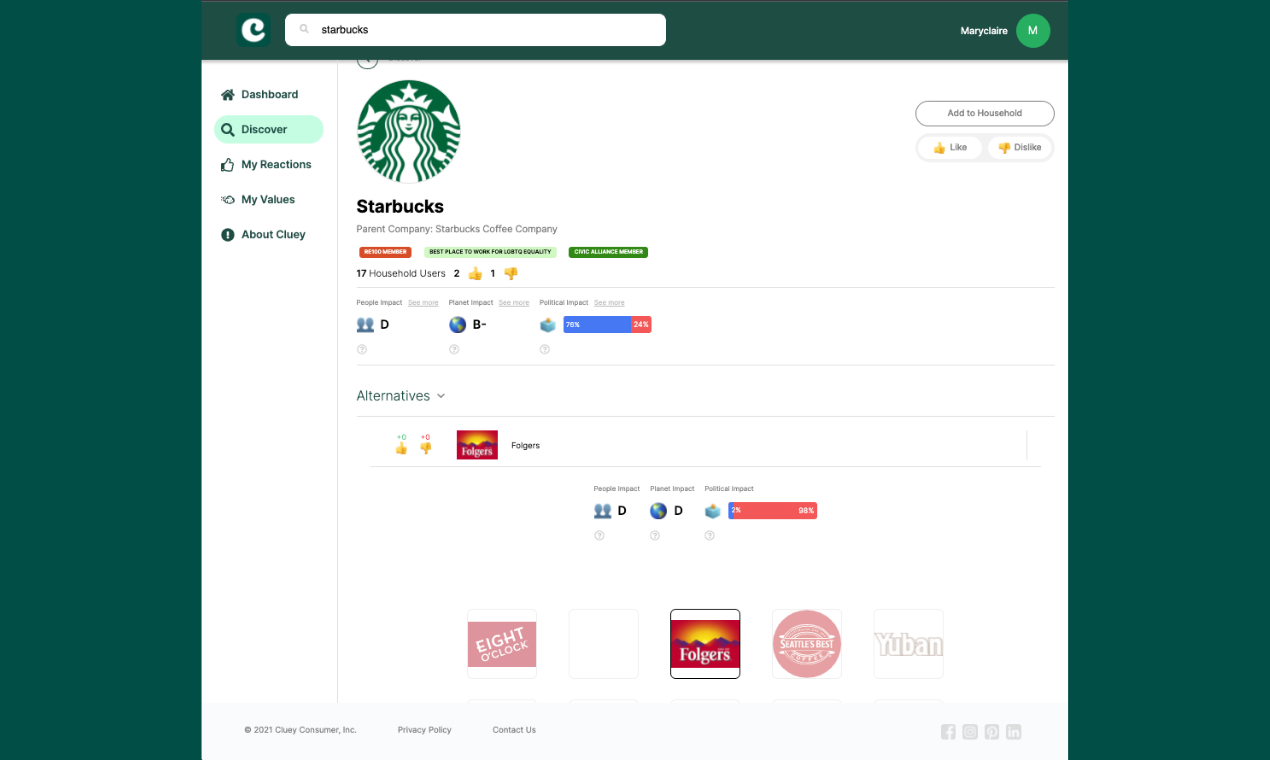Click Parent Company: Starbucks Coffee Company text
The width and height of the screenshot is (1270, 760).
point(457,229)
